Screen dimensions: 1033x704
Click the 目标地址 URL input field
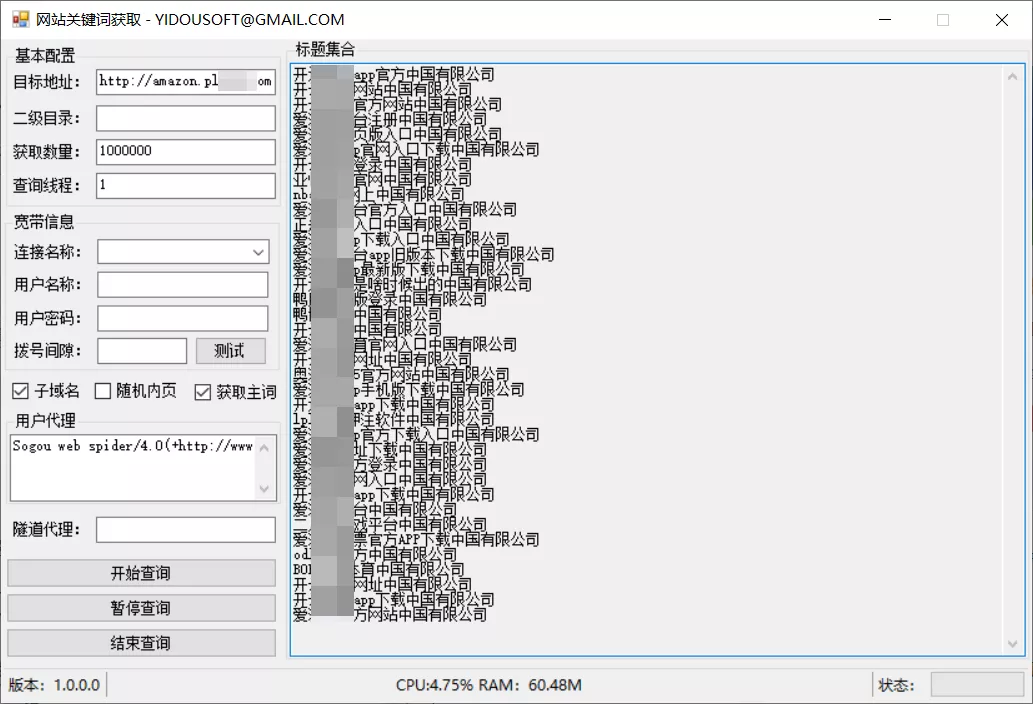[x=186, y=82]
